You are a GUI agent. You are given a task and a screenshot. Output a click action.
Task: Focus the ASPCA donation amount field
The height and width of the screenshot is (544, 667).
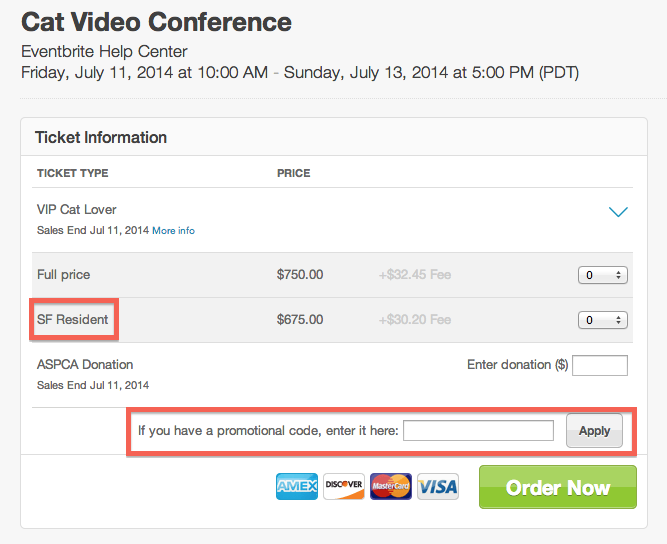coord(600,365)
